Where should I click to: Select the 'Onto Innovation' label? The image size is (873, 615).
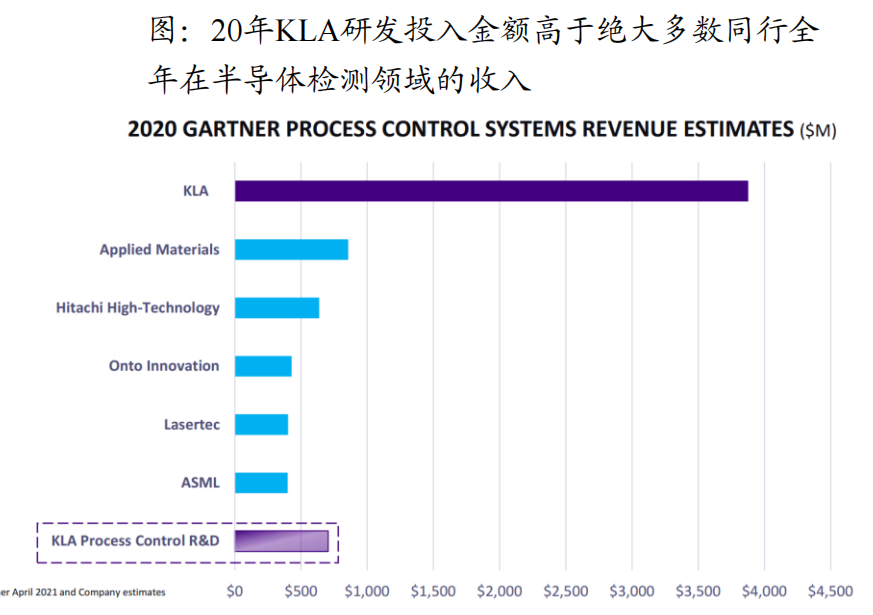[x=164, y=366]
